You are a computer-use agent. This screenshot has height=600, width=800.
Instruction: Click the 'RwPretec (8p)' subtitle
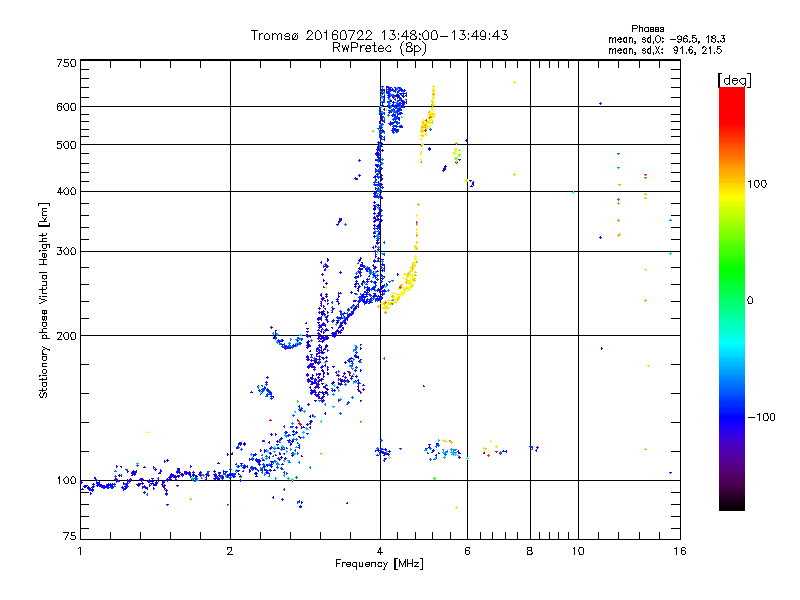coord(379,48)
